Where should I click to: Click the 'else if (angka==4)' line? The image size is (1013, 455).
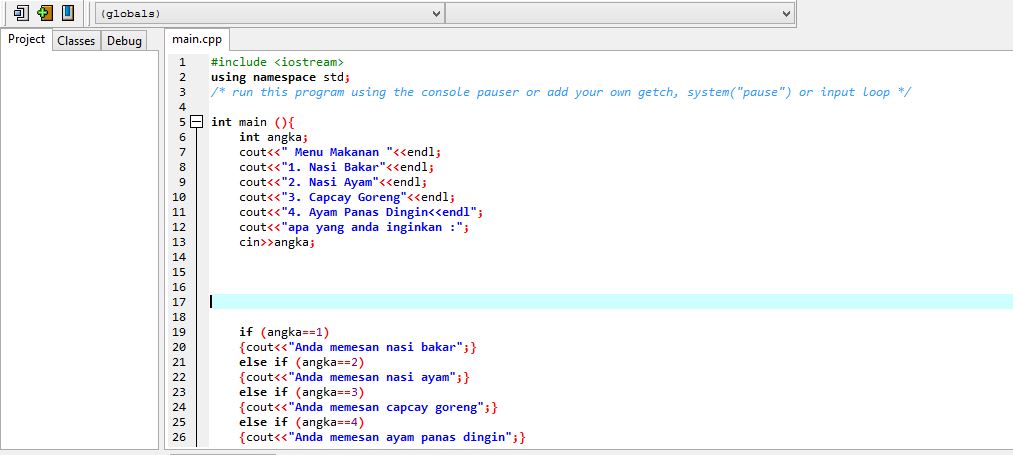tap(302, 421)
